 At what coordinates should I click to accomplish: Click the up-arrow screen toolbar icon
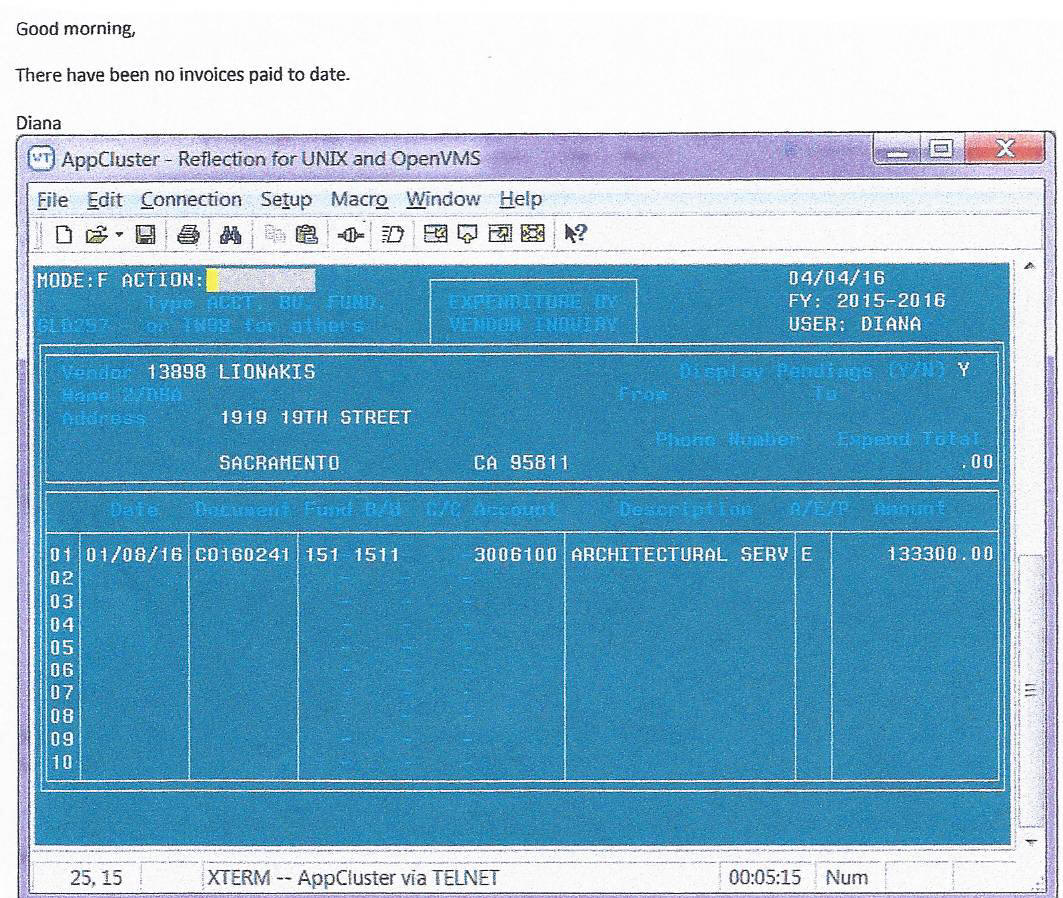click(x=468, y=234)
